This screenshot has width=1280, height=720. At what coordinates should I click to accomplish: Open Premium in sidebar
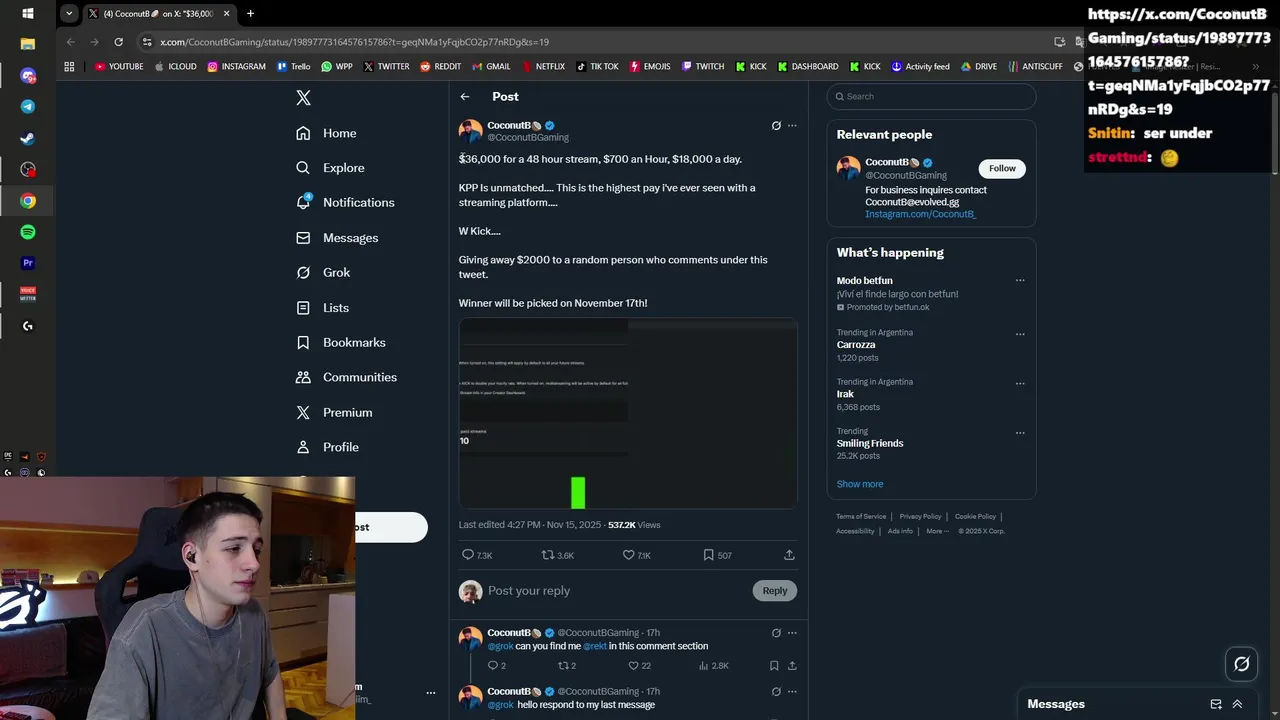pos(334,412)
